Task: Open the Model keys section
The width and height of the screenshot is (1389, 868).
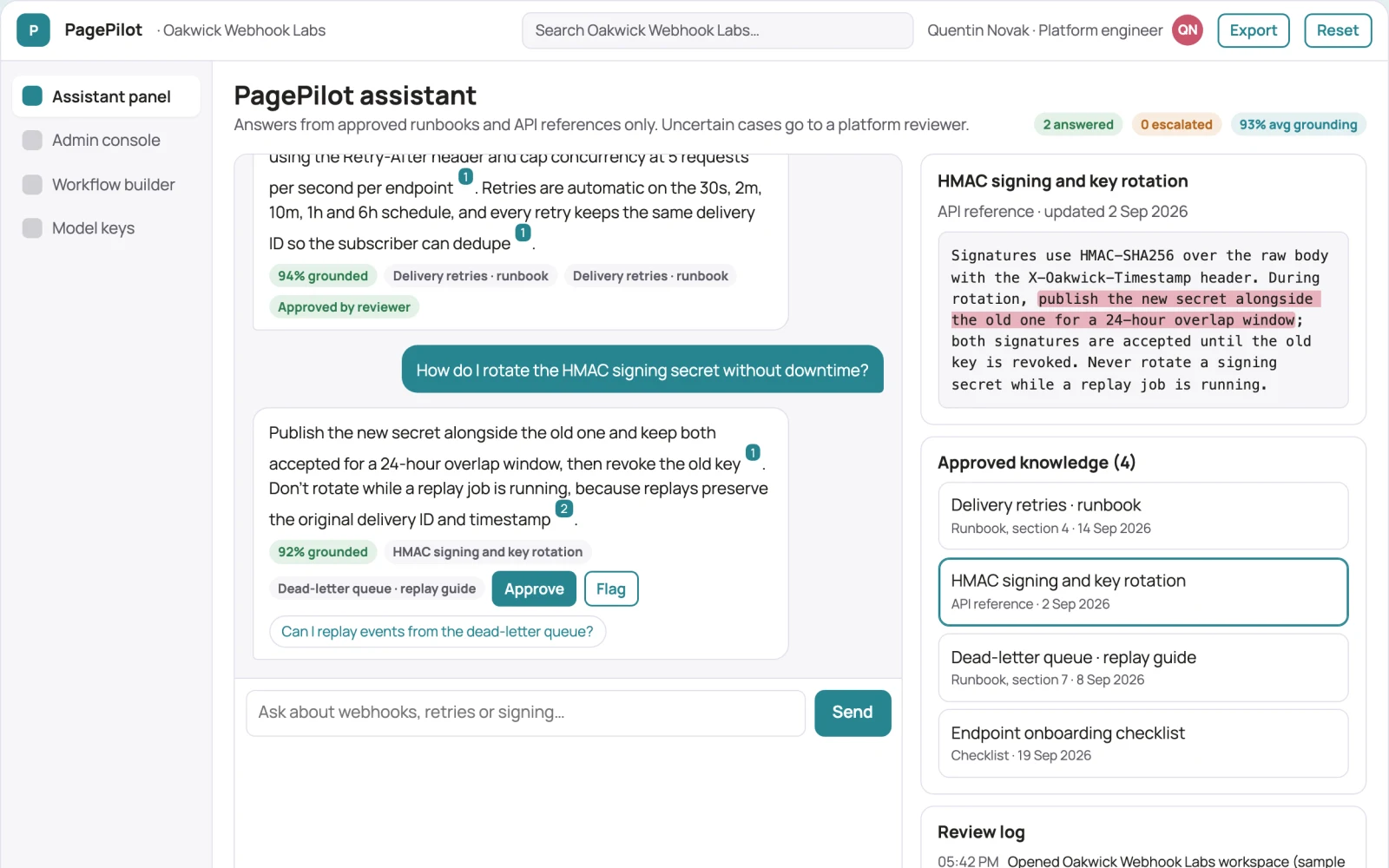Action: pos(106,228)
